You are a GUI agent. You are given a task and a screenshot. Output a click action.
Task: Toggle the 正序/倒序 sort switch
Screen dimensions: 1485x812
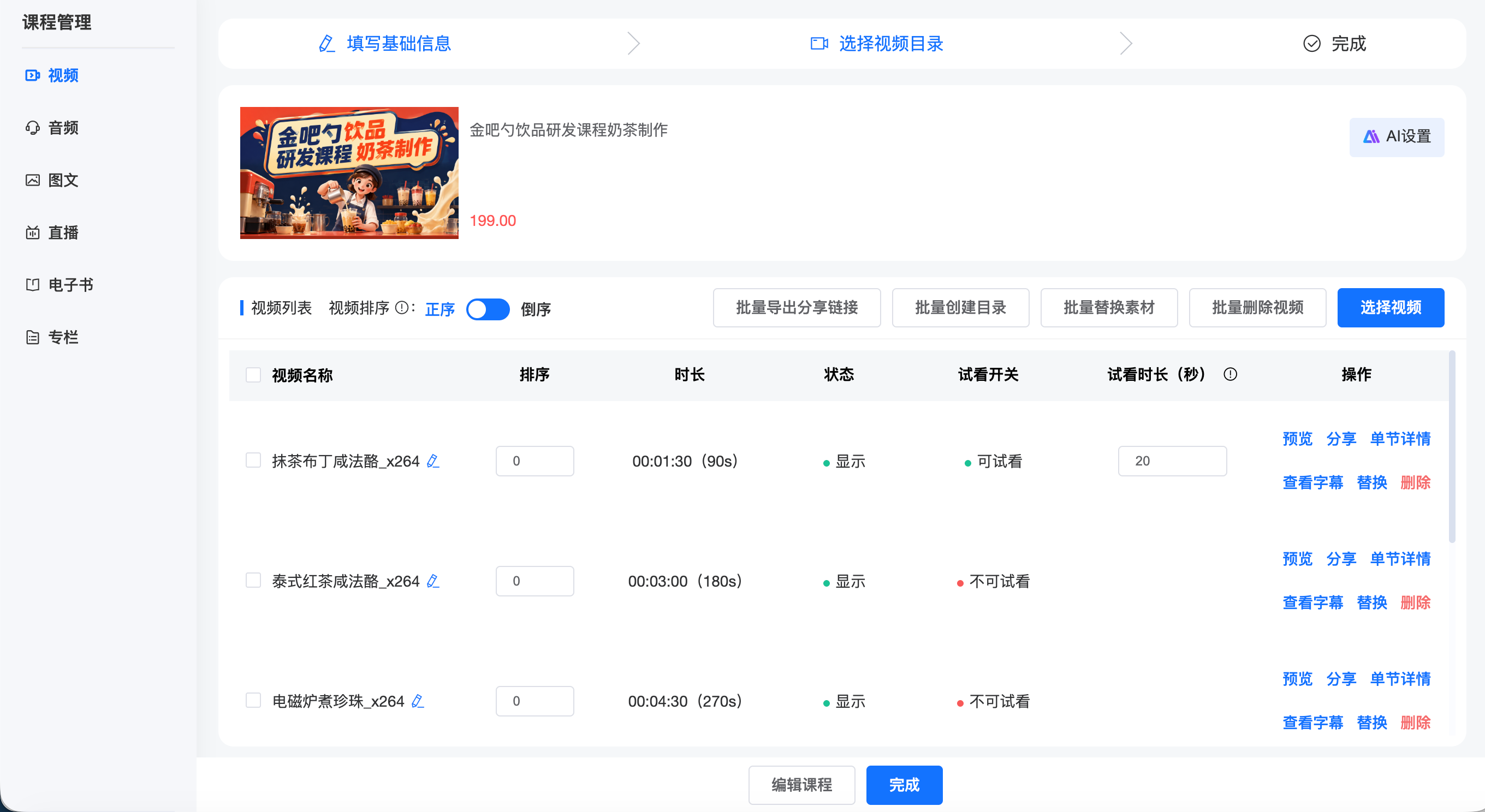tap(488, 309)
